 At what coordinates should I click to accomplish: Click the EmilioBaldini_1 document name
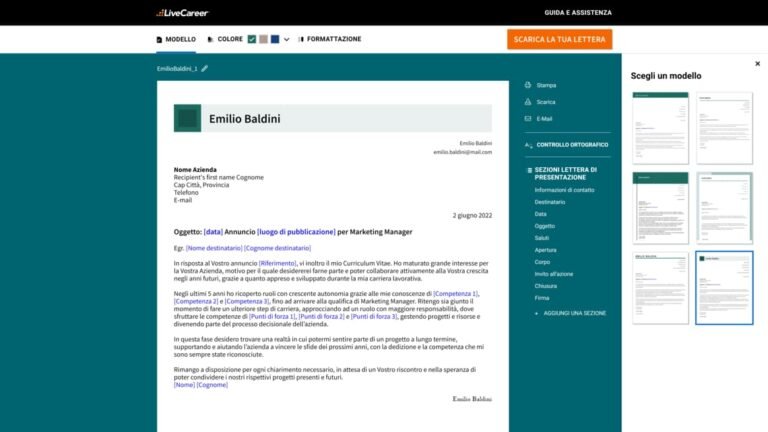click(177, 69)
